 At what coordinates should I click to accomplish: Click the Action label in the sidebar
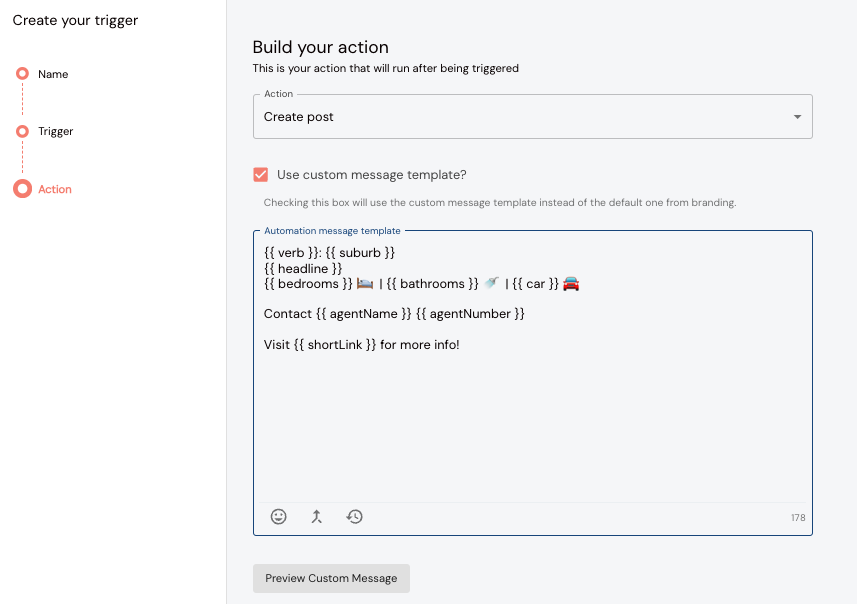[x=55, y=189]
